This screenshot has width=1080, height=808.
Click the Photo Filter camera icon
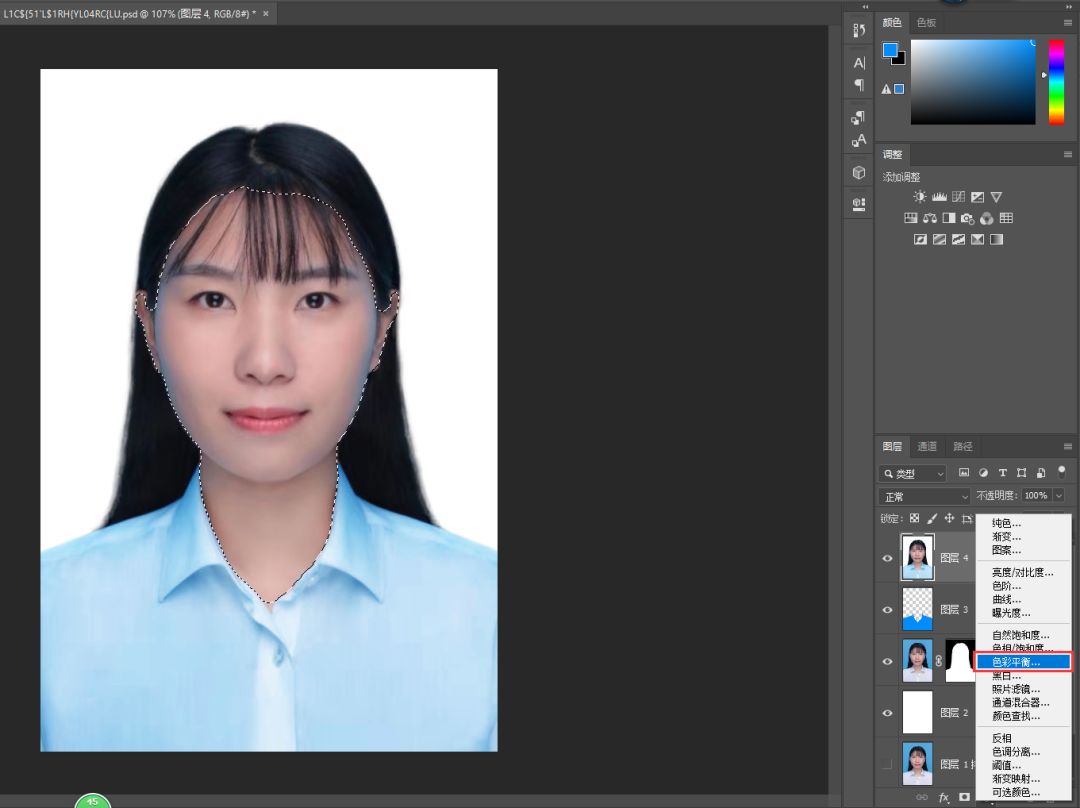967,218
